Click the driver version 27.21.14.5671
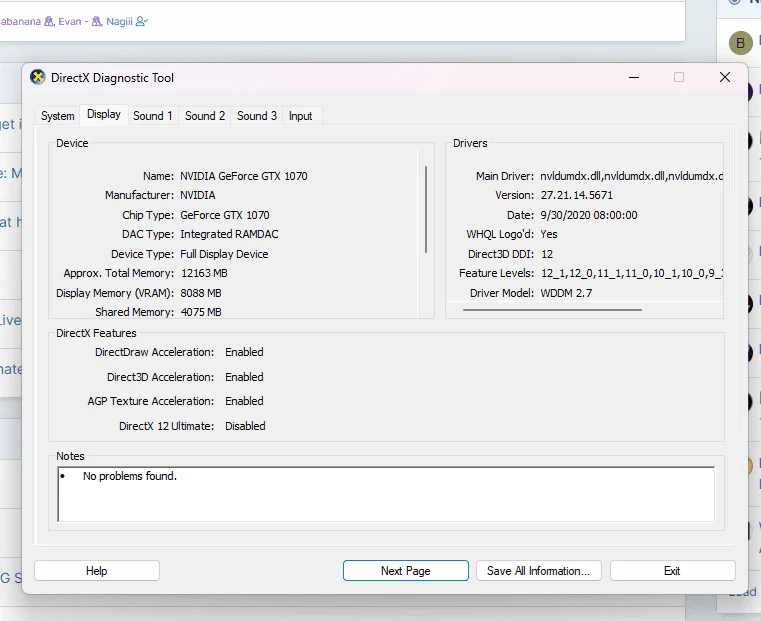This screenshot has height=621, width=761. [x=577, y=195]
